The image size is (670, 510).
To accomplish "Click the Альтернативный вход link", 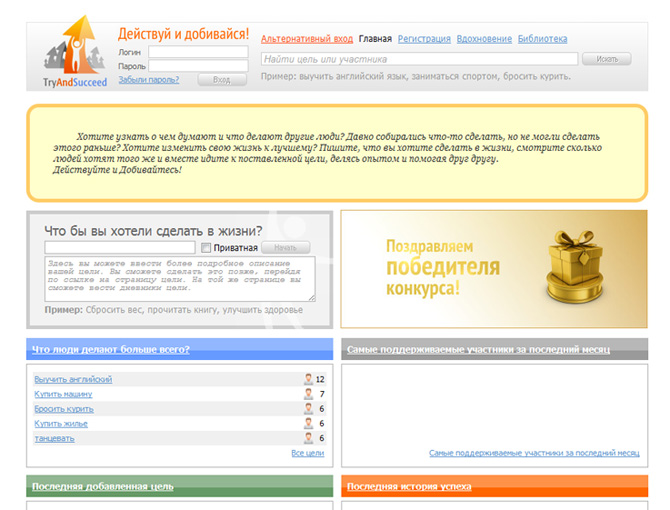I will point(307,39).
